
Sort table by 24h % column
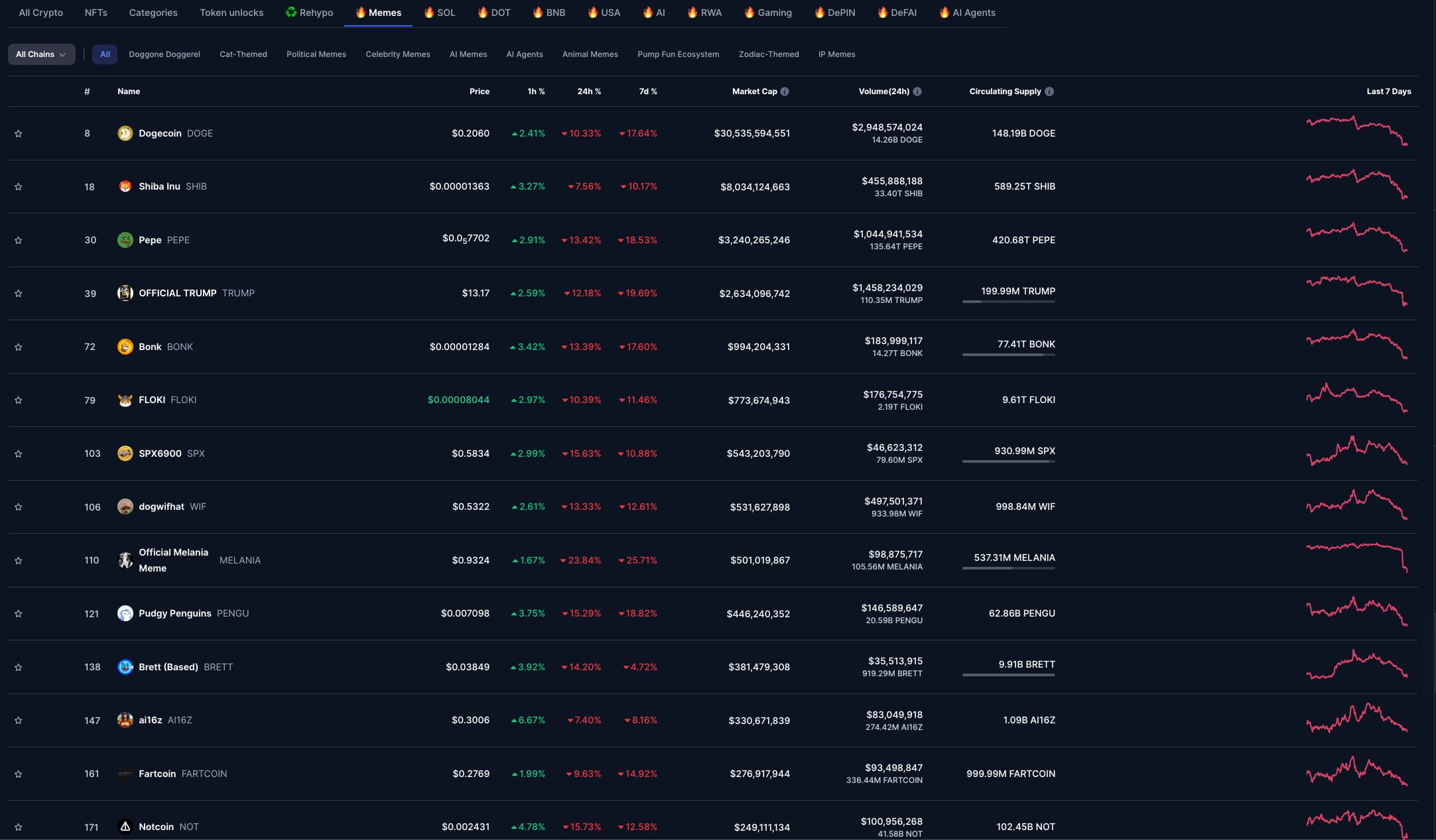point(588,91)
